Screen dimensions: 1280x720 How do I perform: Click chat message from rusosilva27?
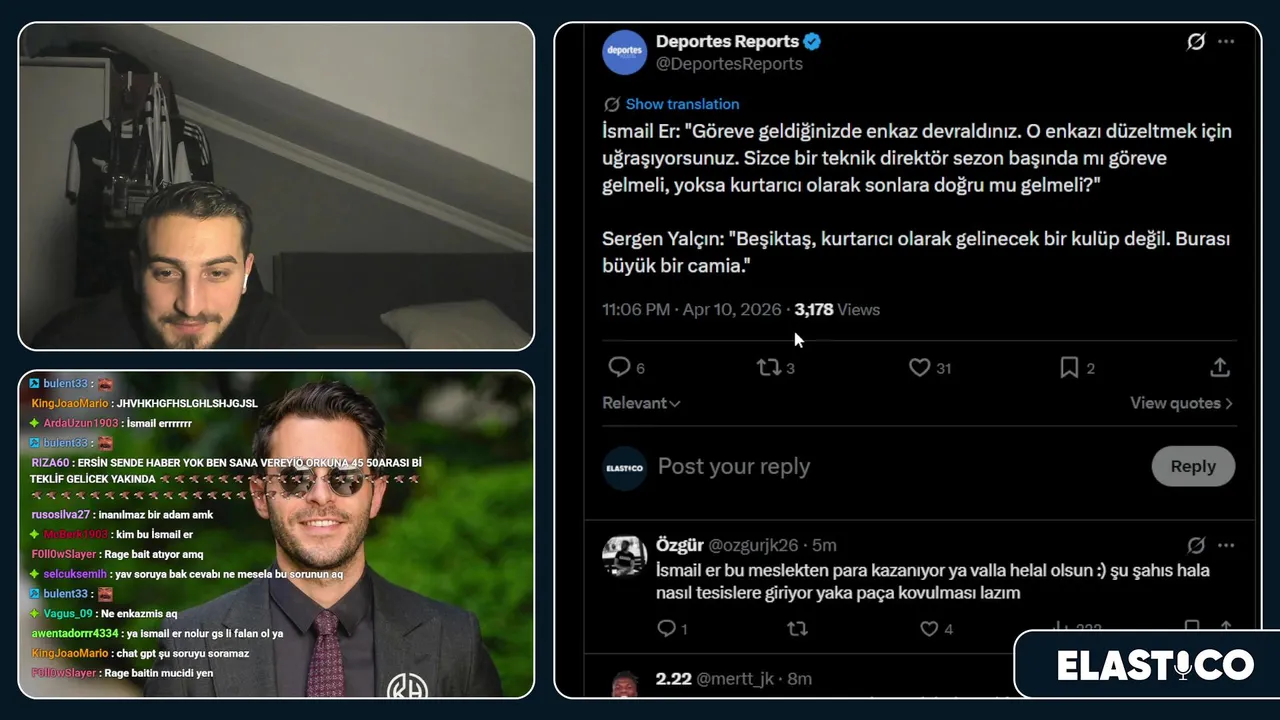pos(122,514)
